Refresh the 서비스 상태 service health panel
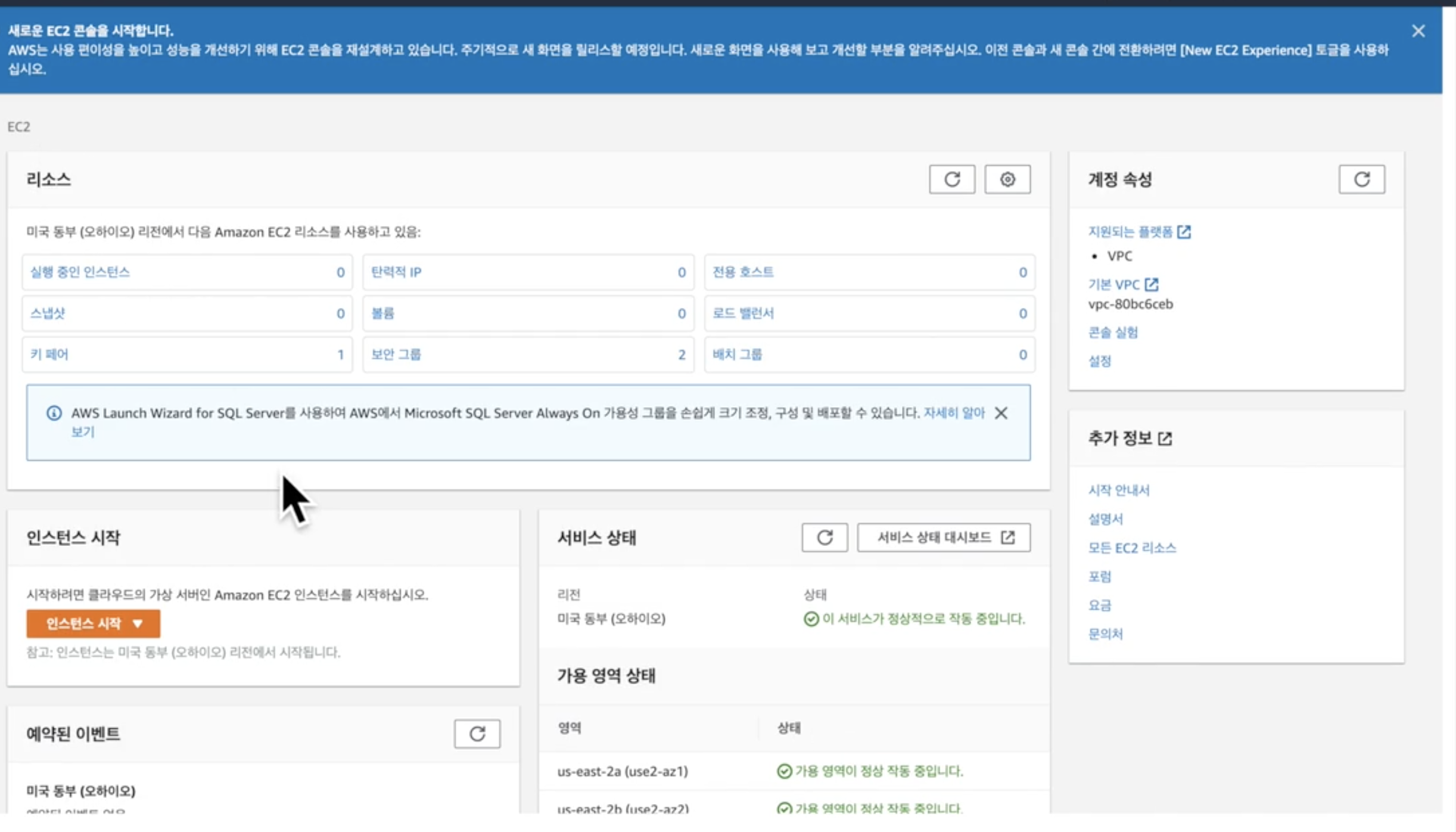This screenshot has height=832, width=1456. coord(824,538)
